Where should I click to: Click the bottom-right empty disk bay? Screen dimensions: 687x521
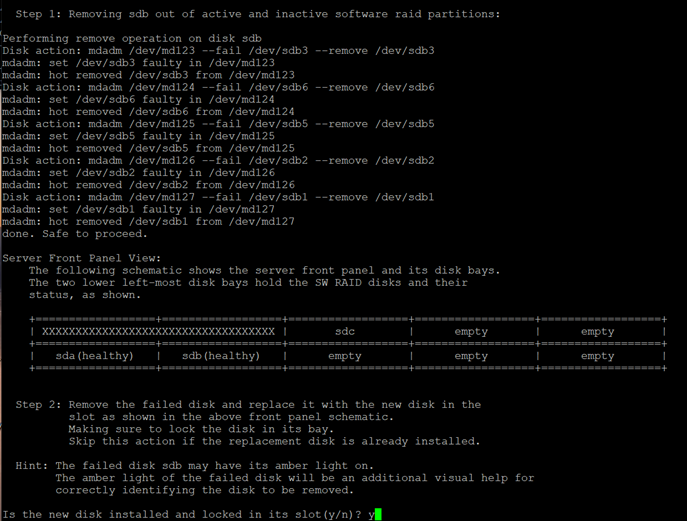[597, 355]
